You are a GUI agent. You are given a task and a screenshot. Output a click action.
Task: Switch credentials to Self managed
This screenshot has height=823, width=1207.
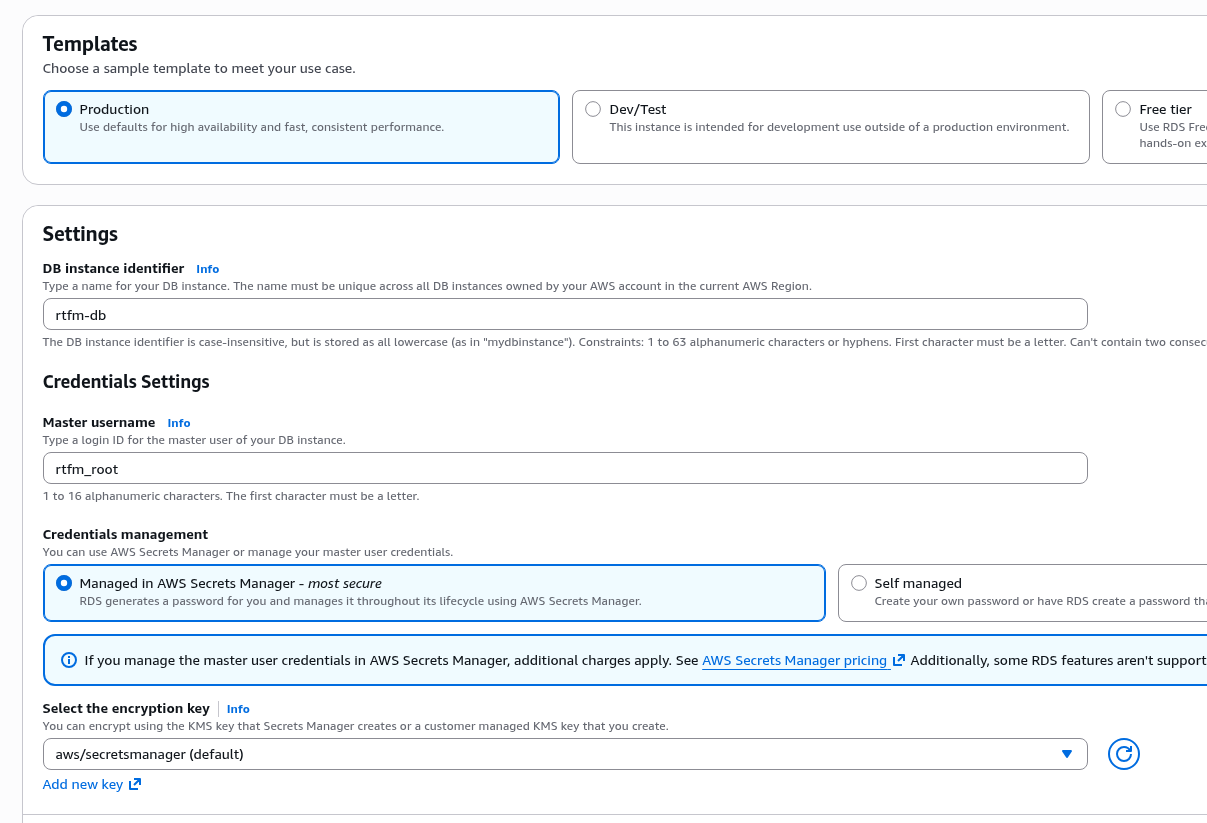[859, 583]
